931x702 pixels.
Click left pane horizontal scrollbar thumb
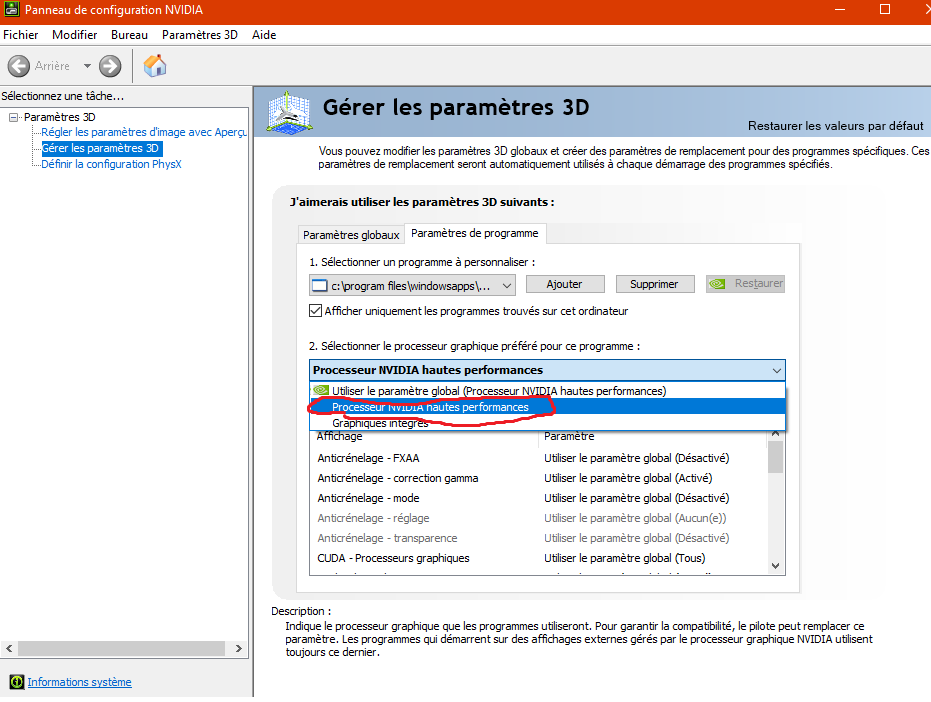tap(121, 649)
